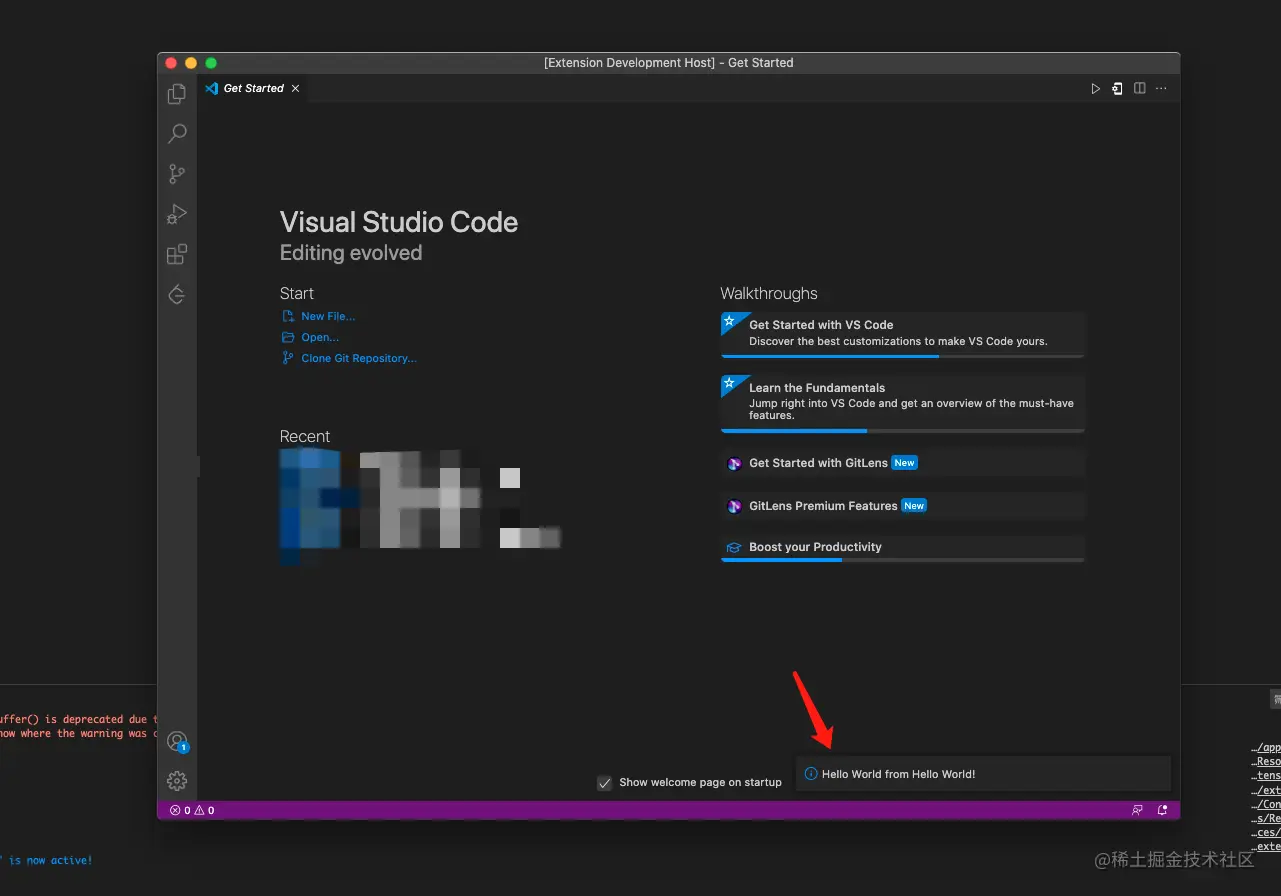Viewport: 1281px width, 896px height.
Task: Click the Run play icon in editor toolbar
Action: pos(1095,89)
